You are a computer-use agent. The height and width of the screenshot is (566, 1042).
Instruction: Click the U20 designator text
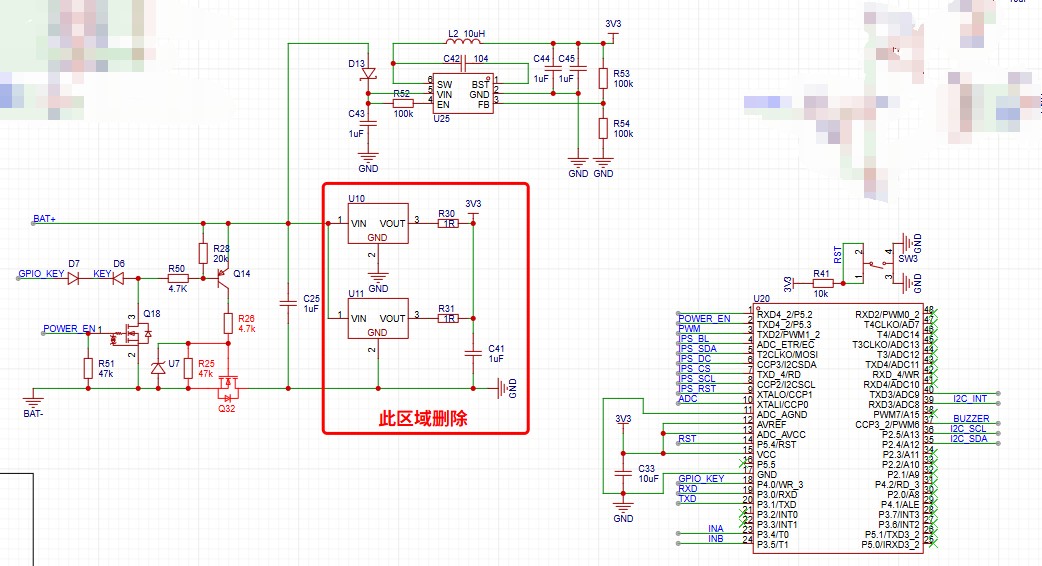pyautogui.click(x=762, y=299)
